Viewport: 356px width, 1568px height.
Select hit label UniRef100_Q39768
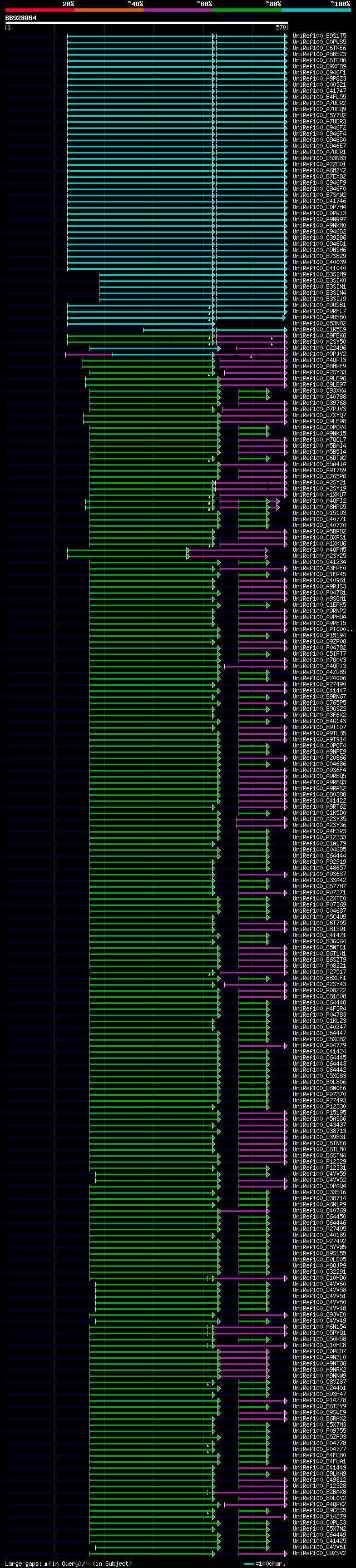[319, 403]
